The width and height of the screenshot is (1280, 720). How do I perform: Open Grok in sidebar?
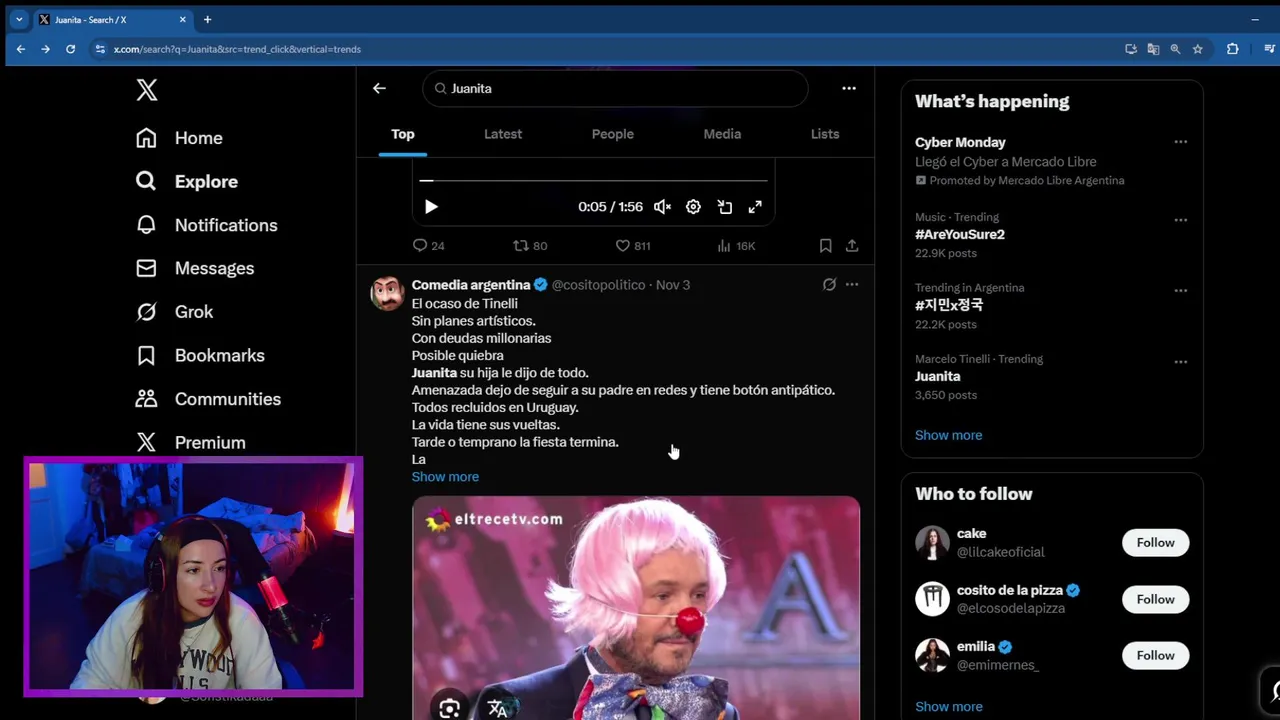pos(175,312)
